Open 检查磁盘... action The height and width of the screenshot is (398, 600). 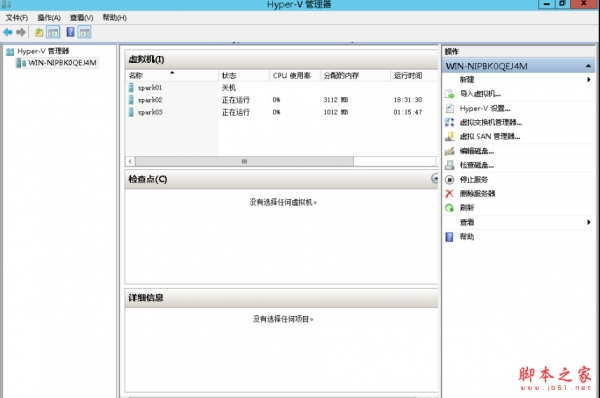pos(477,165)
